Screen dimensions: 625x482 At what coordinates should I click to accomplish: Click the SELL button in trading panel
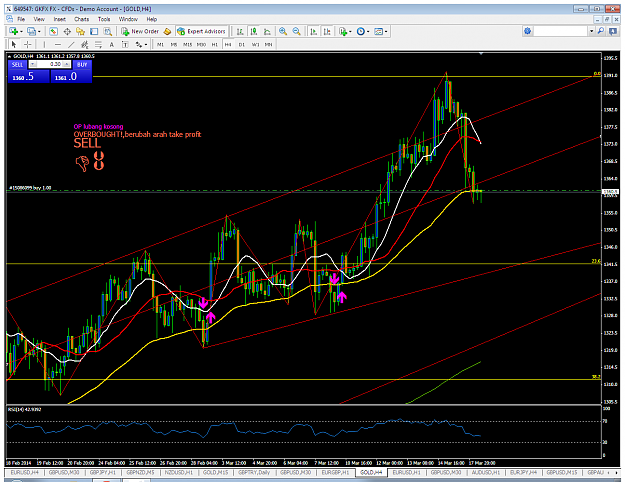pos(18,65)
